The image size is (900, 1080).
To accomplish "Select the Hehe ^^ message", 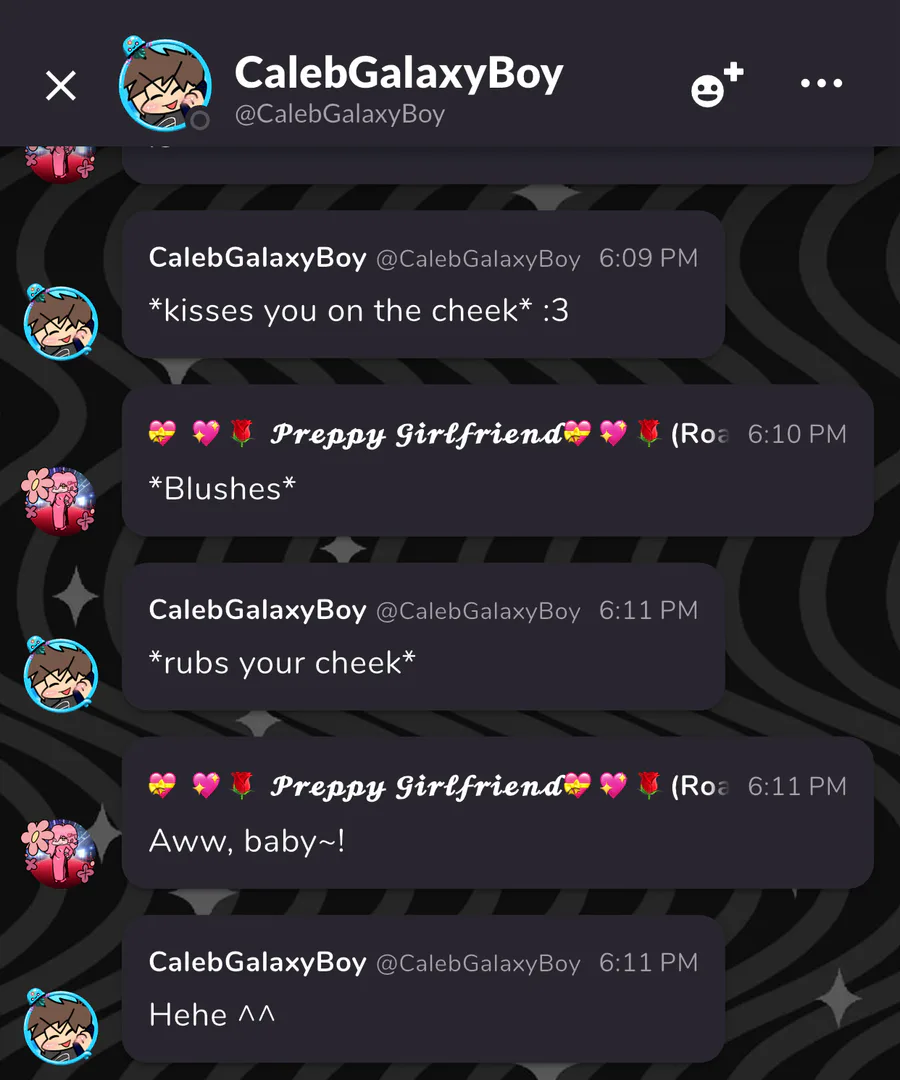I will coord(423,988).
